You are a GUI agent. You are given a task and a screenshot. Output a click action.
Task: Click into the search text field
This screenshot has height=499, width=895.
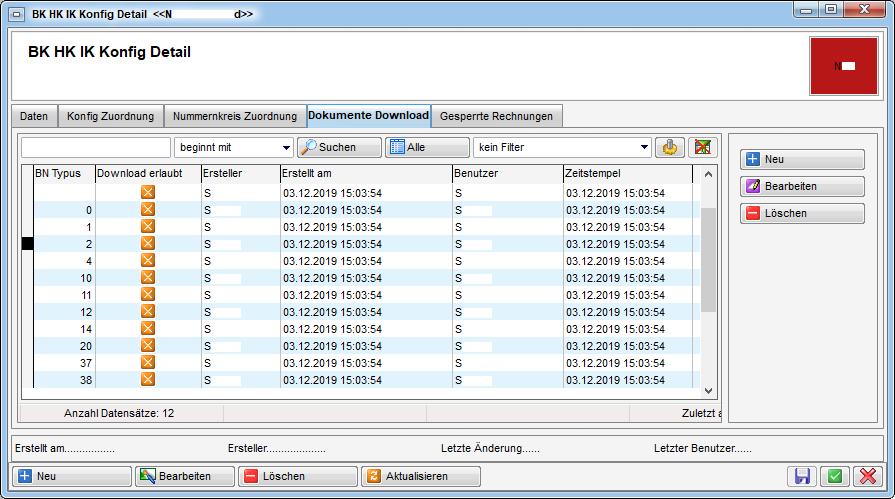(96, 147)
